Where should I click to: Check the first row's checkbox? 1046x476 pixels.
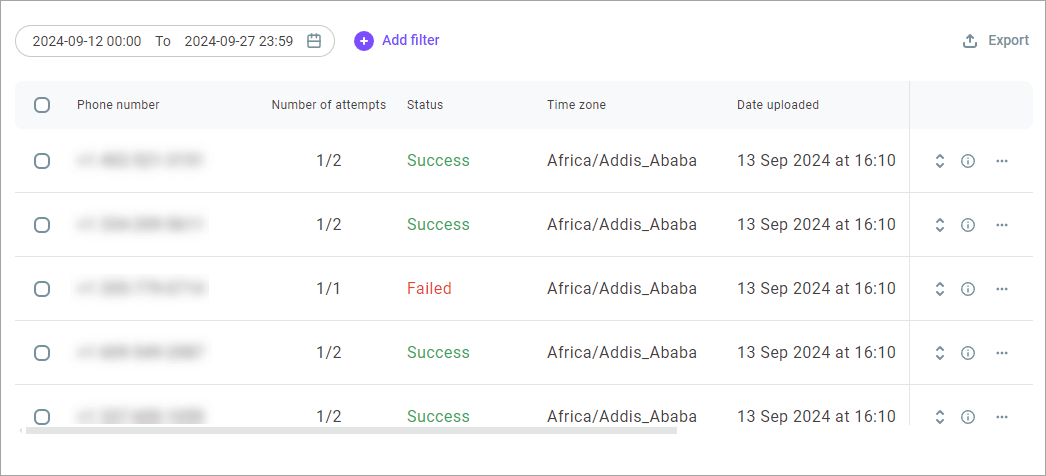pos(42,161)
